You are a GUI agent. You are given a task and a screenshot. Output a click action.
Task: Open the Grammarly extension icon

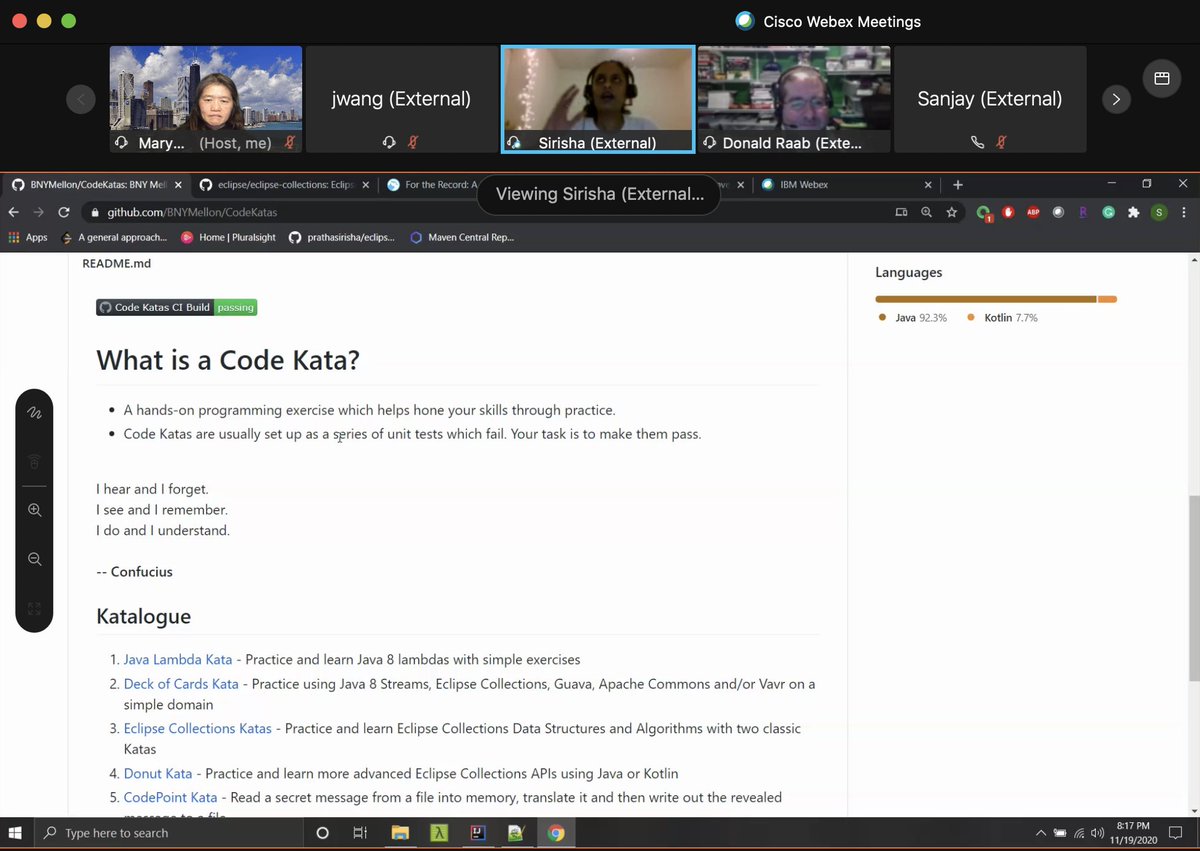(1109, 212)
